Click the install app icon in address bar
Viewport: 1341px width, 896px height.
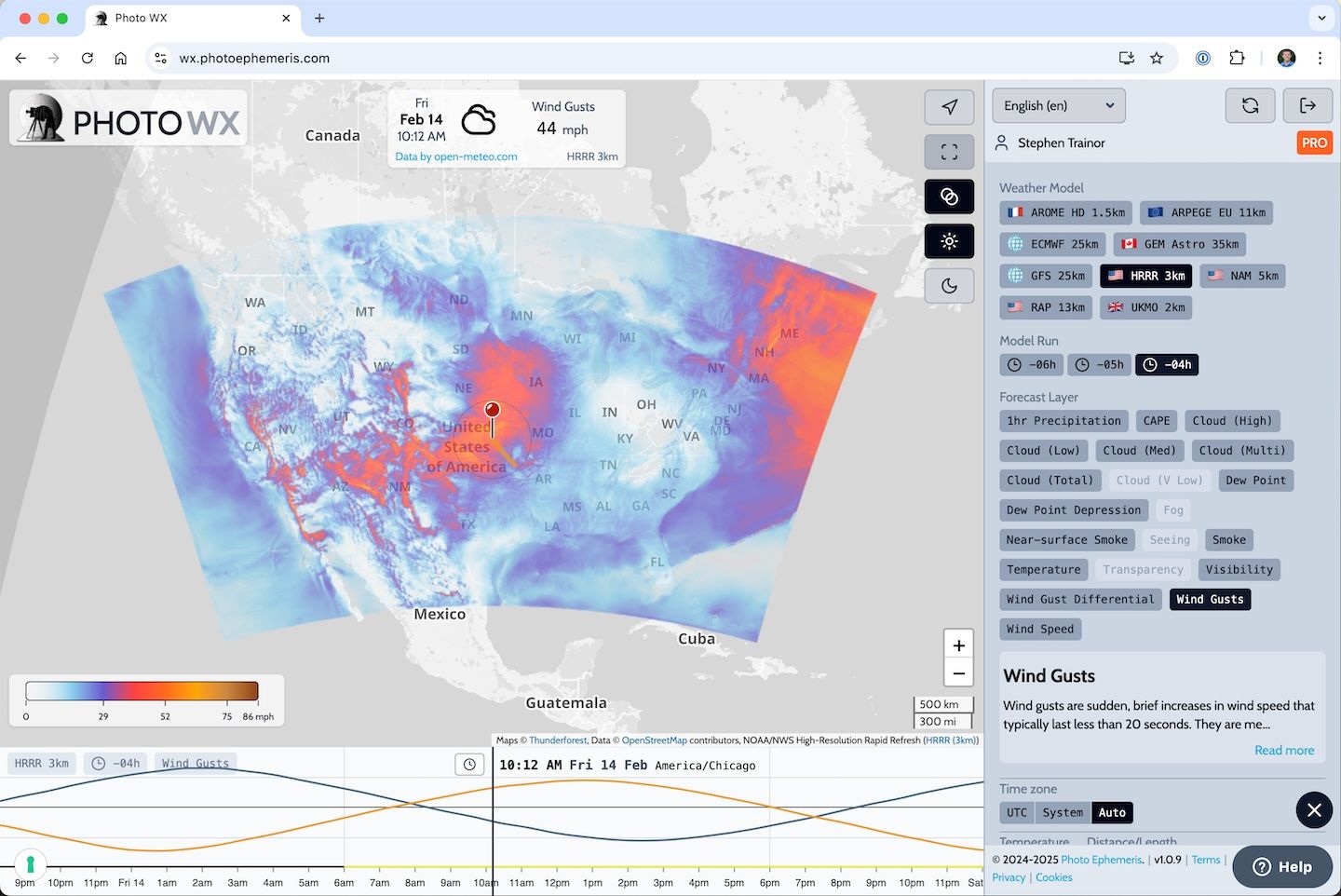pos(1127,58)
